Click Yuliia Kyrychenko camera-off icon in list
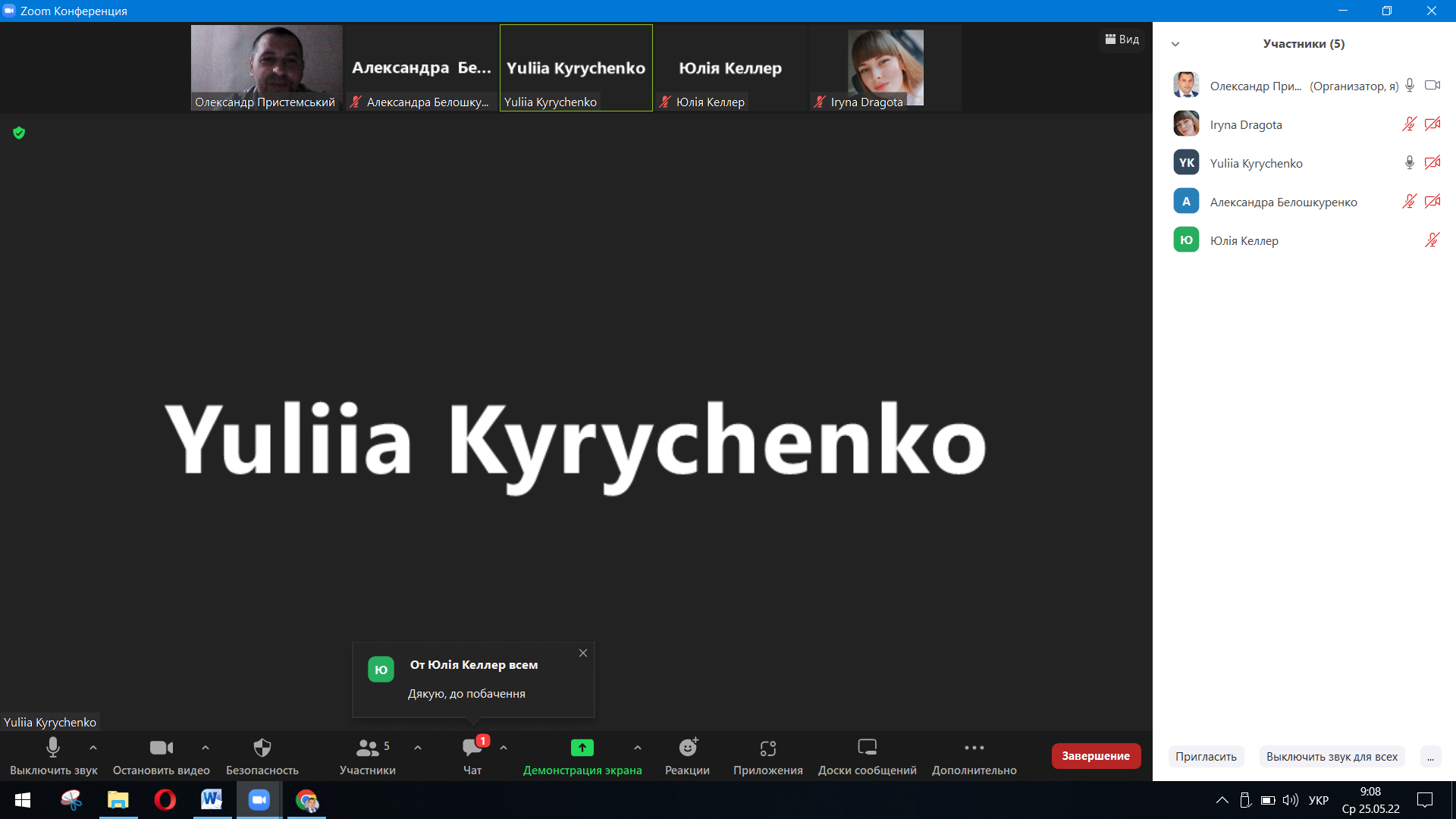 pyautogui.click(x=1432, y=163)
